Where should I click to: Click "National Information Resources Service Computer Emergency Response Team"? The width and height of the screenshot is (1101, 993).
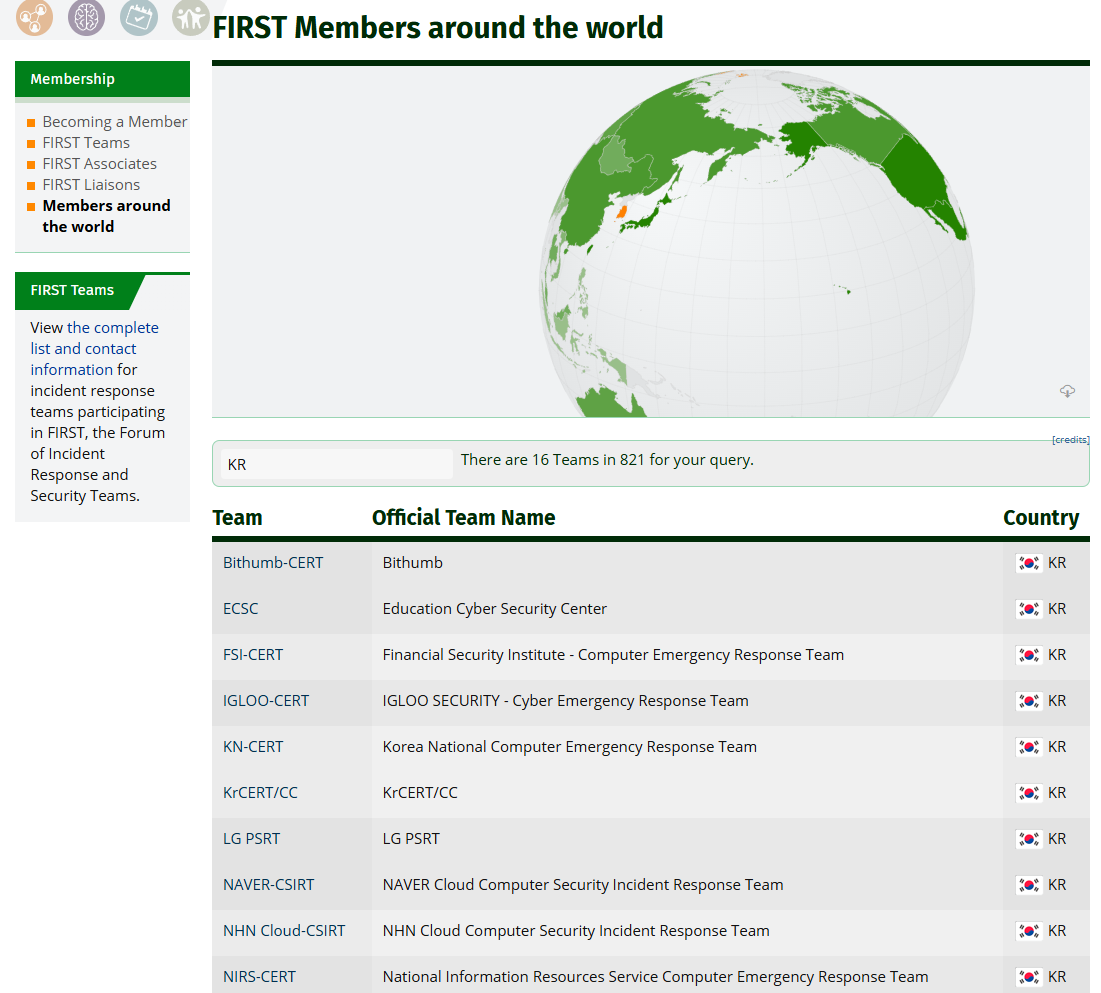tap(655, 977)
